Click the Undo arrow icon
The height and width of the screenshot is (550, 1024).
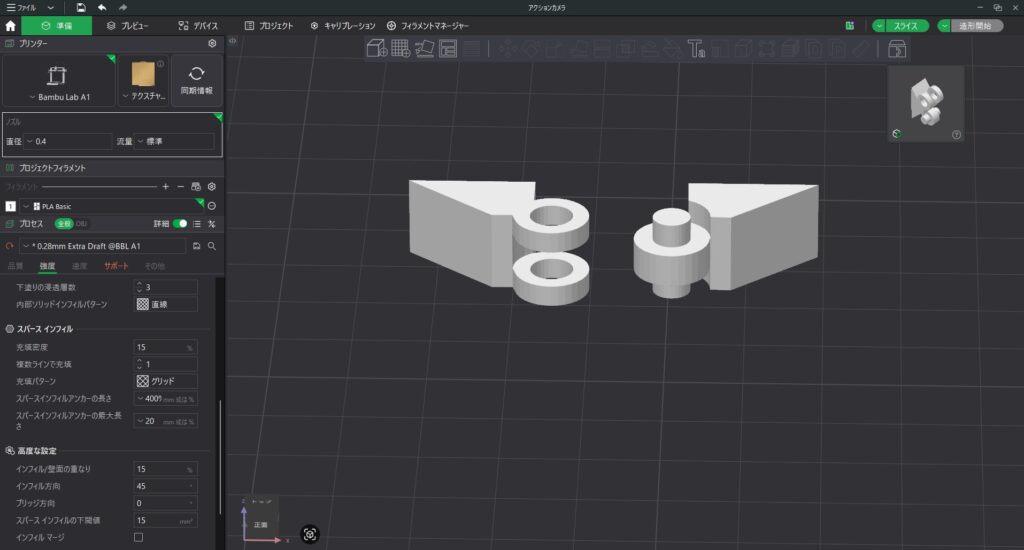coord(102,7)
